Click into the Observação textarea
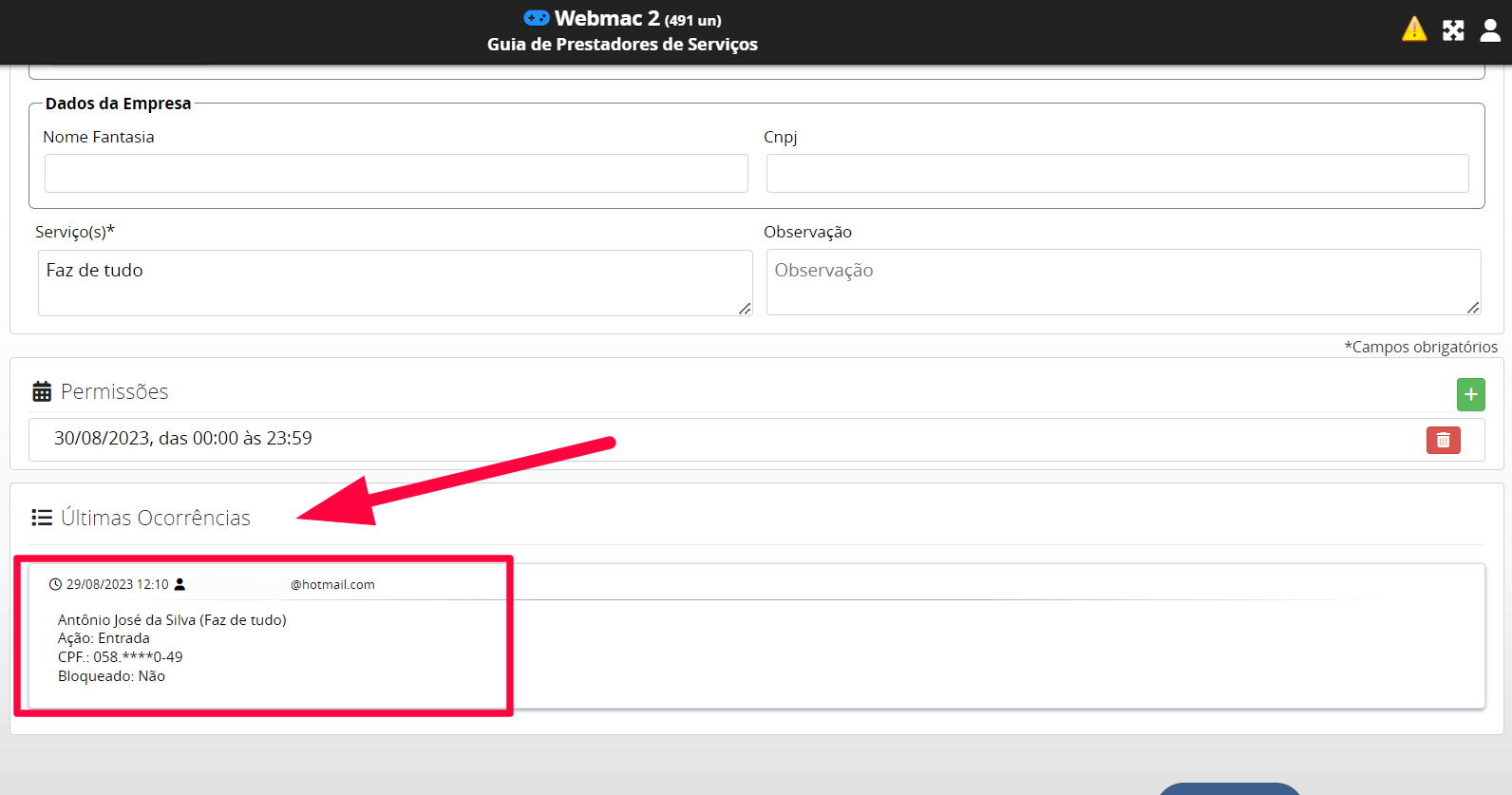The width and height of the screenshot is (1512, 795). 1121,282
